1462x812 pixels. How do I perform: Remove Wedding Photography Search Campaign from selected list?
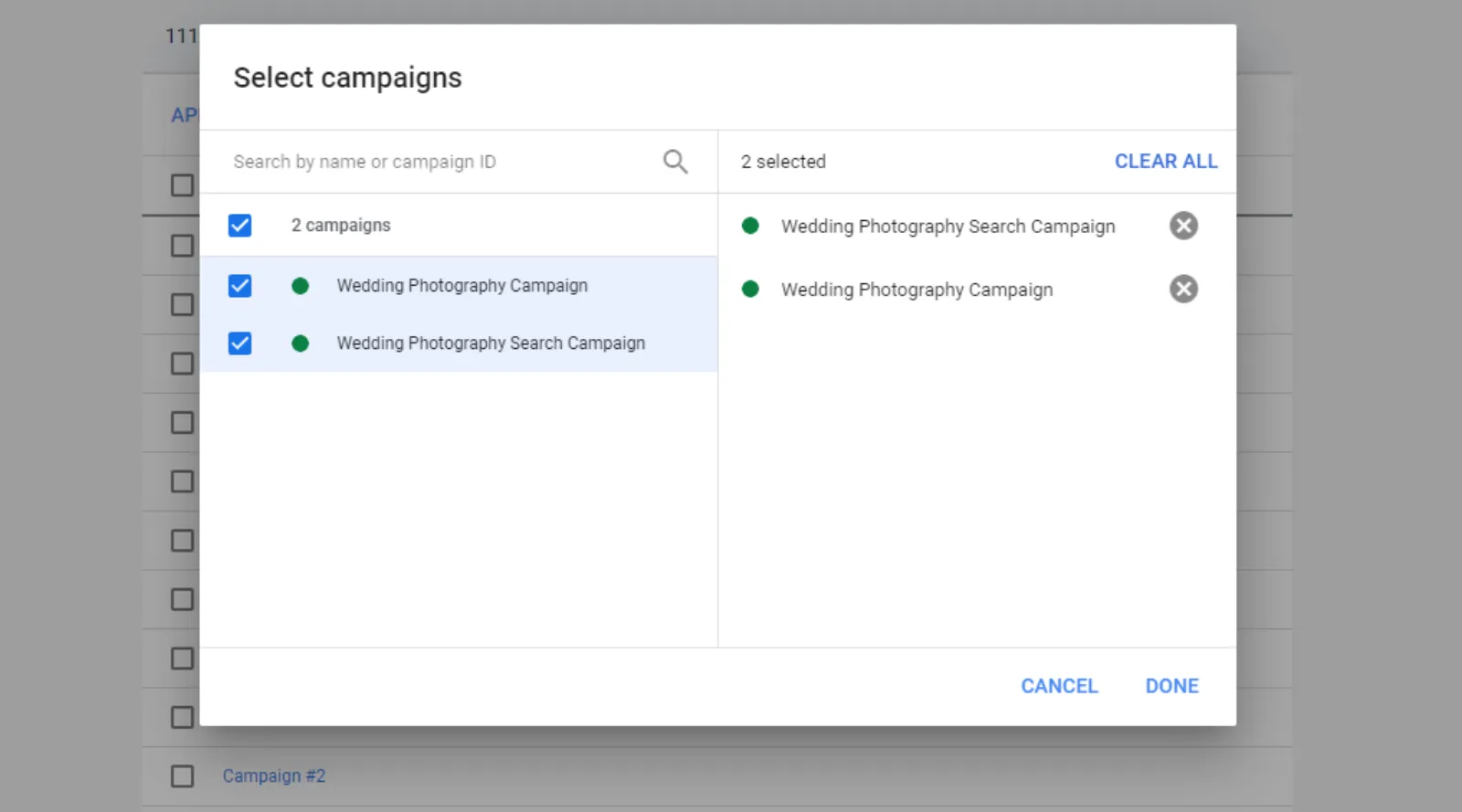click(x=1183, y=226)
